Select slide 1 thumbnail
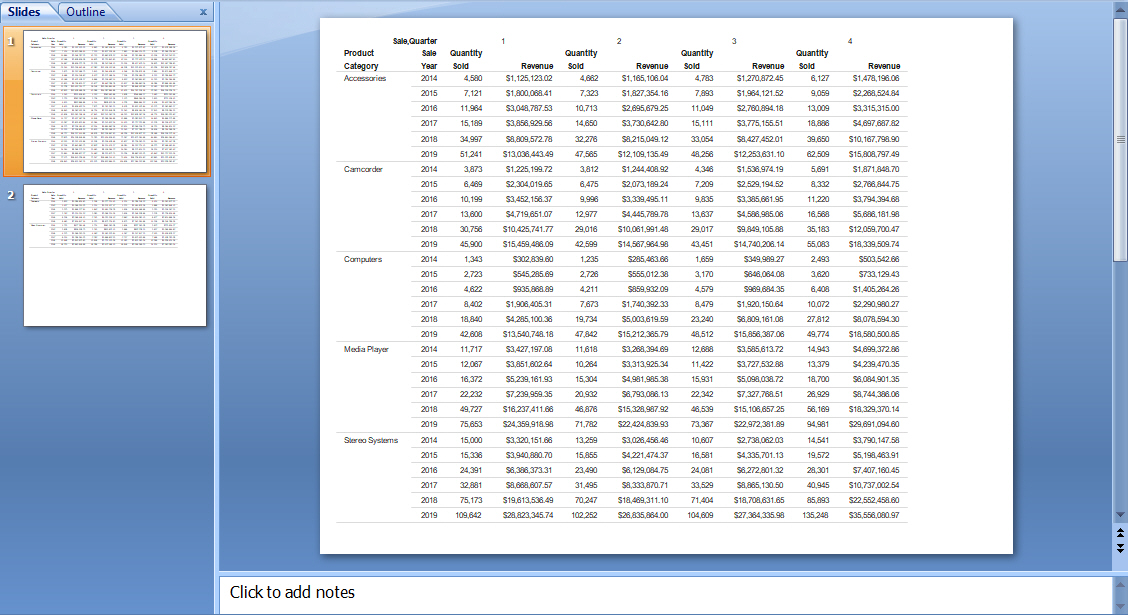 [x=115, y=101]
